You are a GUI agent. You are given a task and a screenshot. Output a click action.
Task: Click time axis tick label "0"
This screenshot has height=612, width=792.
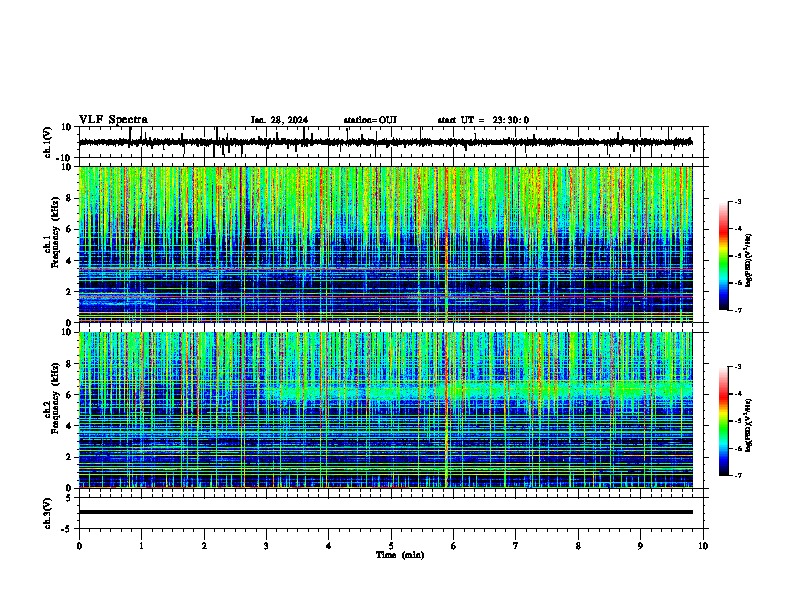tap(79, 546)
